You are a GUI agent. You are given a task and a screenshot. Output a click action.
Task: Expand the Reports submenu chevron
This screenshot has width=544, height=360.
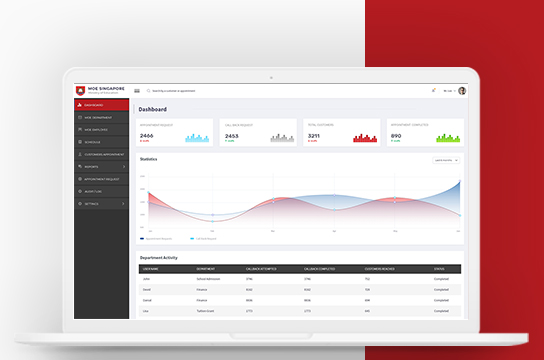[x=124, y=167]
